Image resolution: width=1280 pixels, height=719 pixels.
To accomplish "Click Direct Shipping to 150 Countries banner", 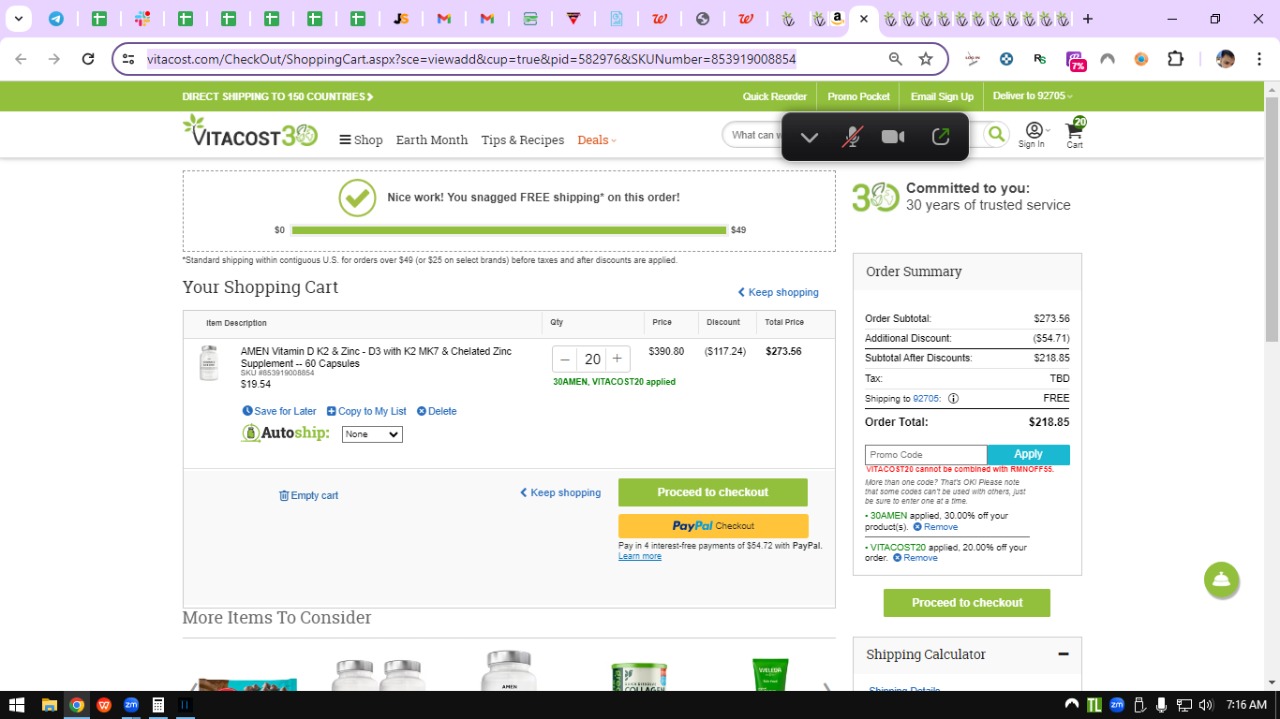I will (x=278, y=96).
